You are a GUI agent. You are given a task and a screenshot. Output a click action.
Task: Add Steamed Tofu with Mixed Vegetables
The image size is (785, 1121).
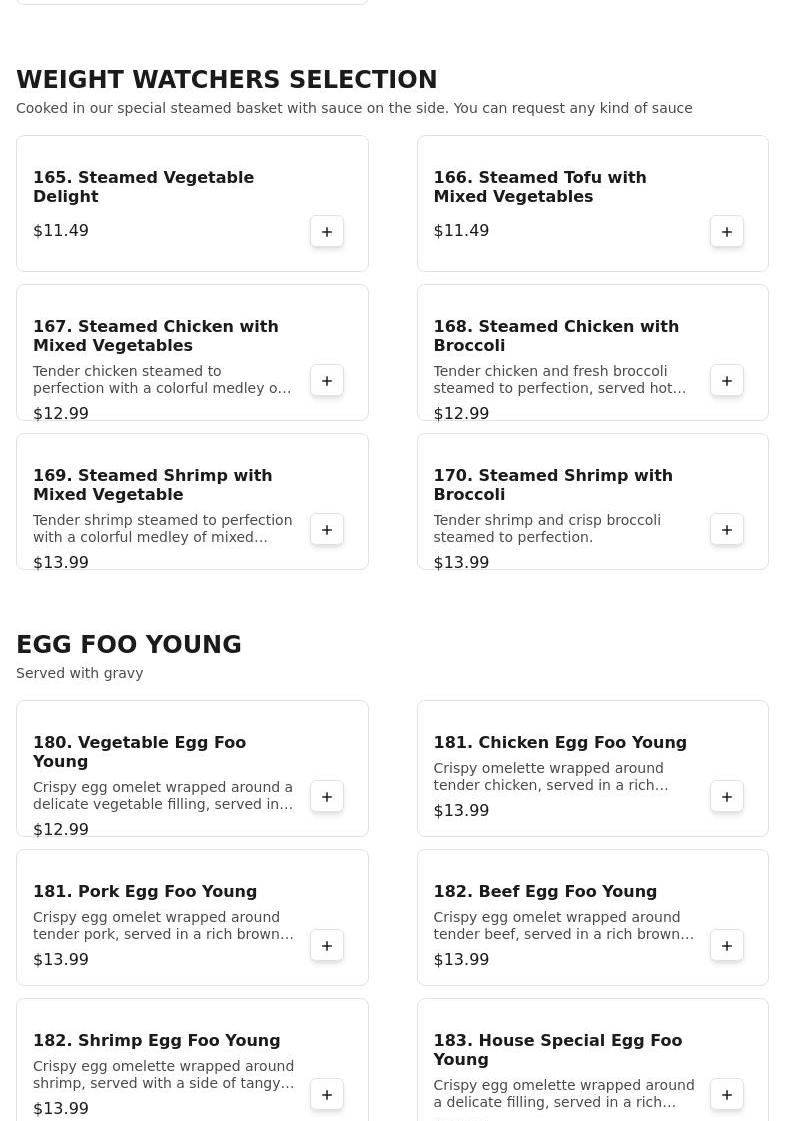click(x=727, y=232)
